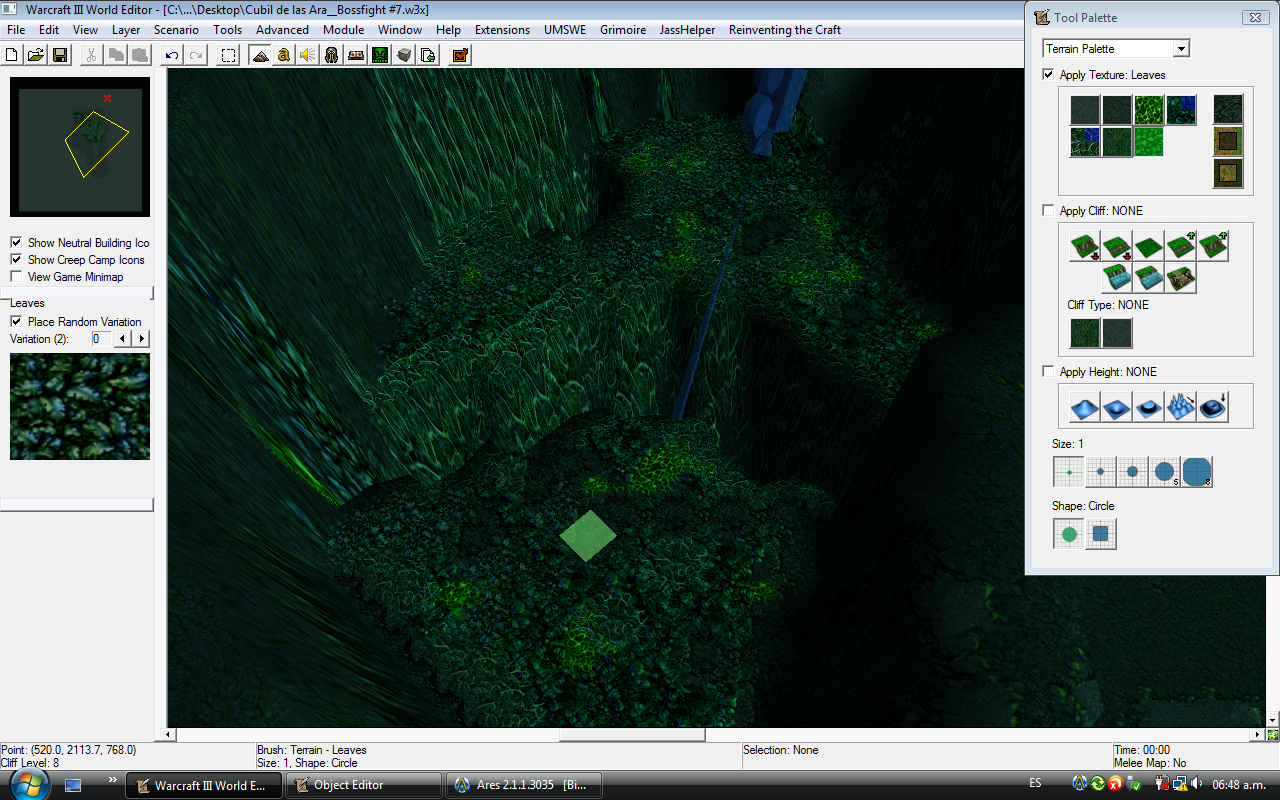Open the Terrain Editor toolbar icon
Image resolution: width=1280 pixels, height=800 pixels.
click(x=261, y=55)
